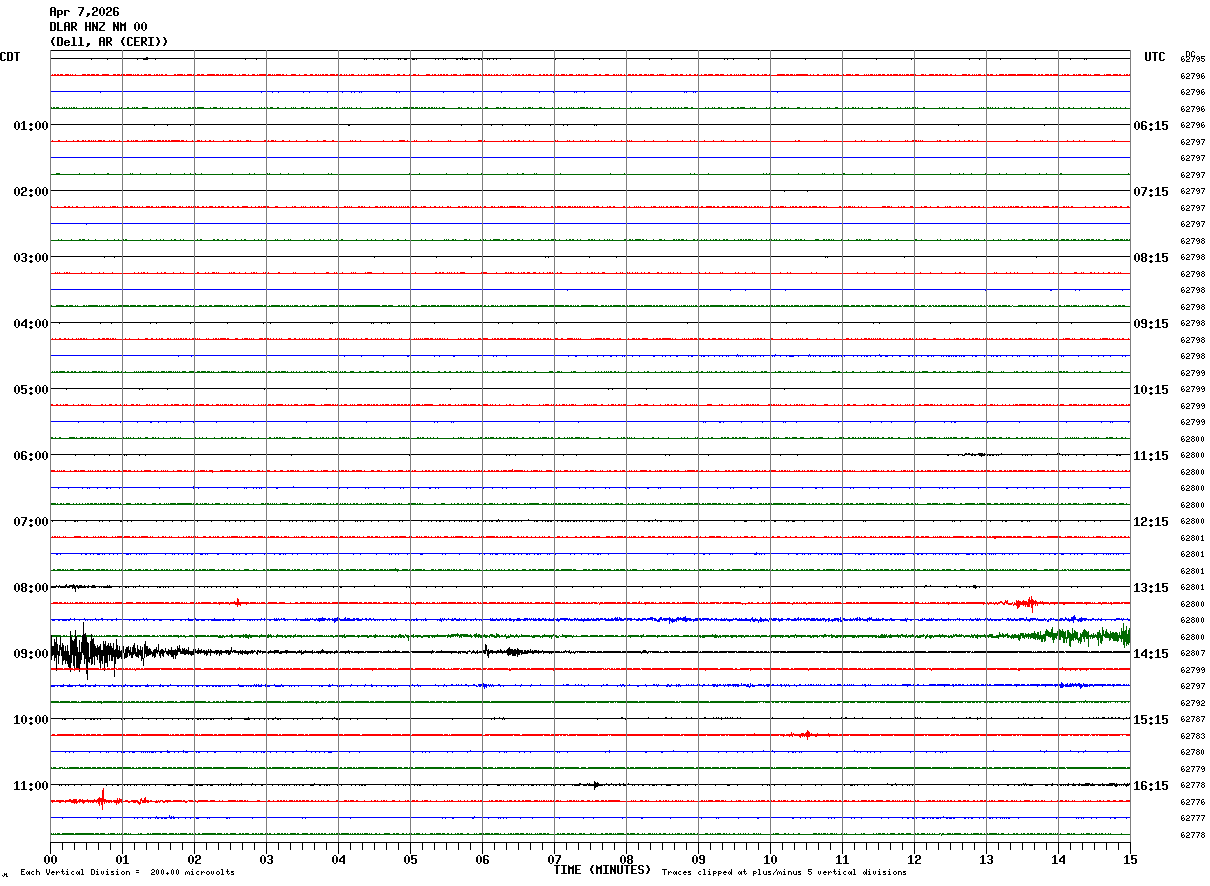The image size is (1210, 886).
Task: Click the Each Vertical Division microvolts note
Action: click(127, 873)
